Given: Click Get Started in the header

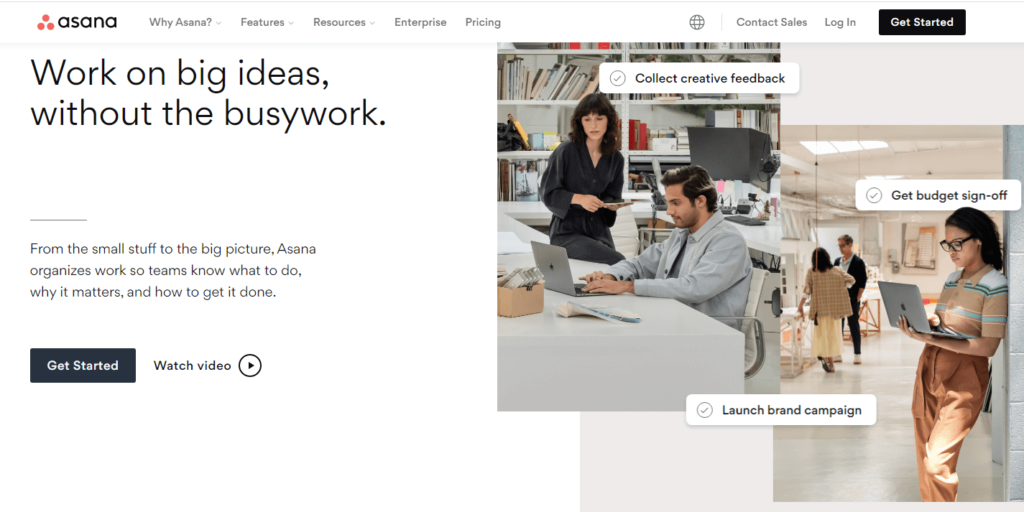Looking at the screenshot, I should [x=921, y=22].
